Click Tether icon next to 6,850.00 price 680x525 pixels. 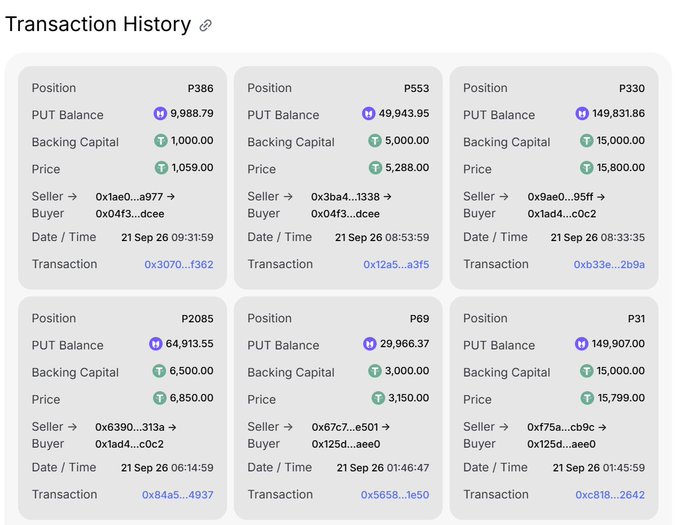coord(160,398)
